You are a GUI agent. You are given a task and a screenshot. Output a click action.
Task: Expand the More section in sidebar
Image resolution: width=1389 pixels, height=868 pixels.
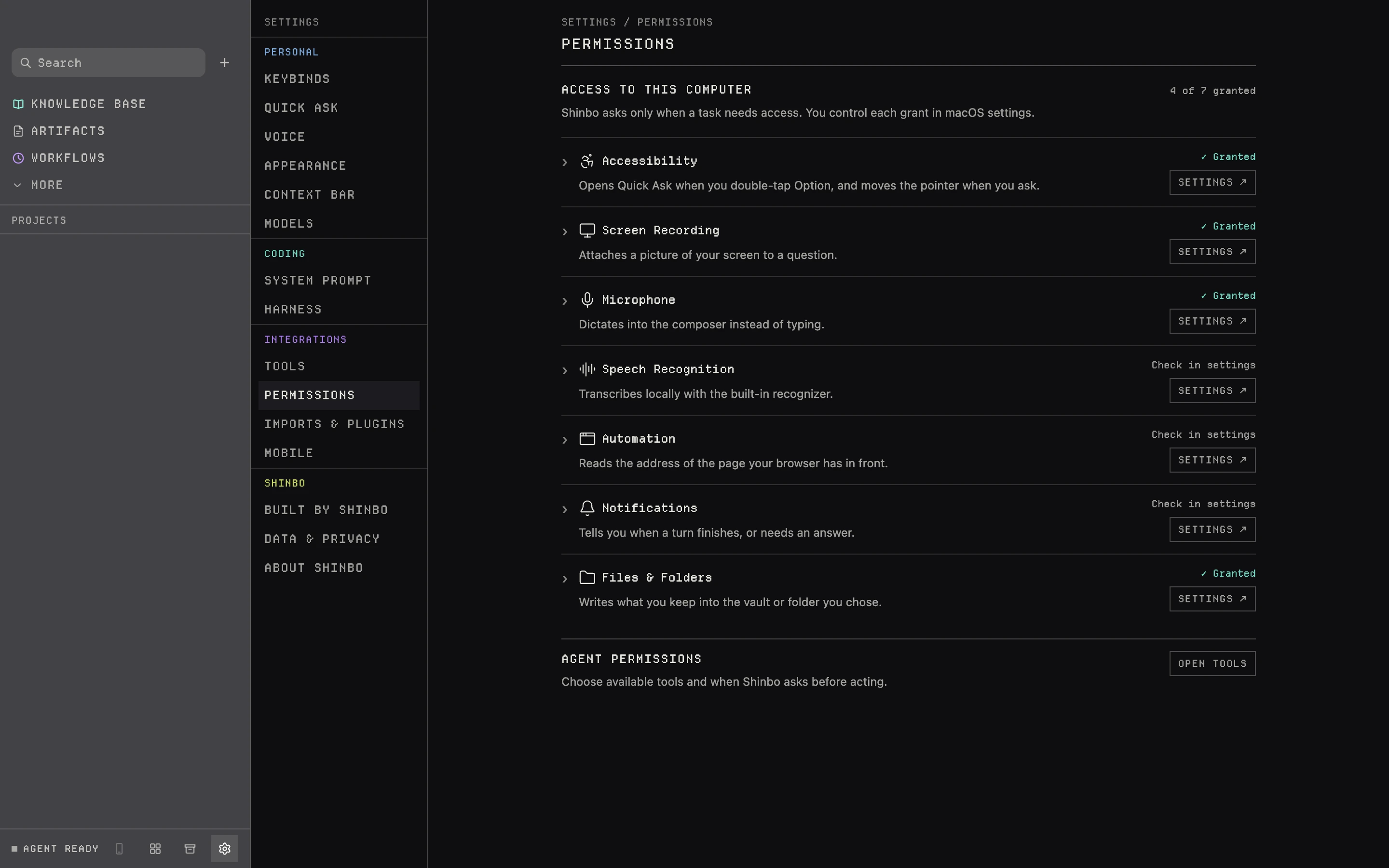[38, 185]
